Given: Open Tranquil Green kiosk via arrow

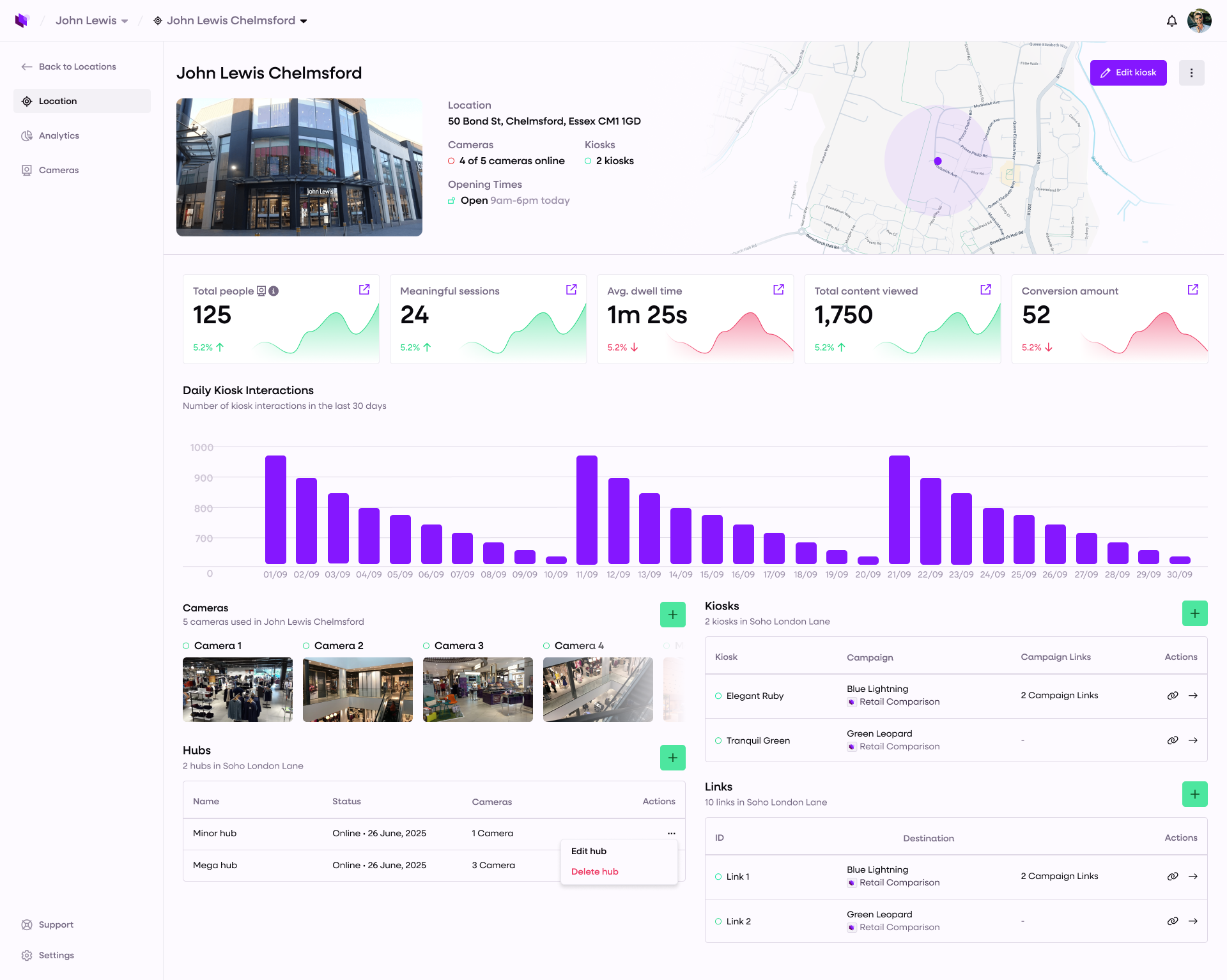Looking at the screenshot, I should [x=1193, y=740].
